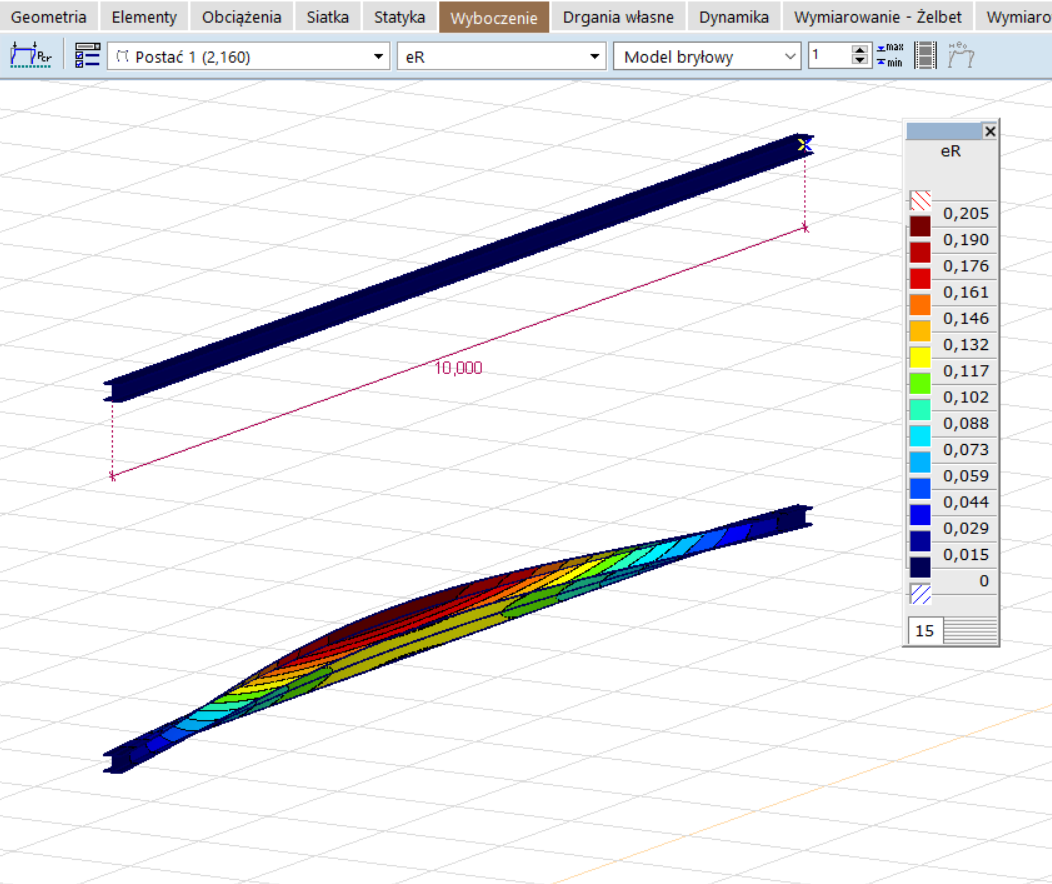Click the cyan swatch beside 0,073
The height and width of the screenshot is (884, 1052).
(920, 436)
